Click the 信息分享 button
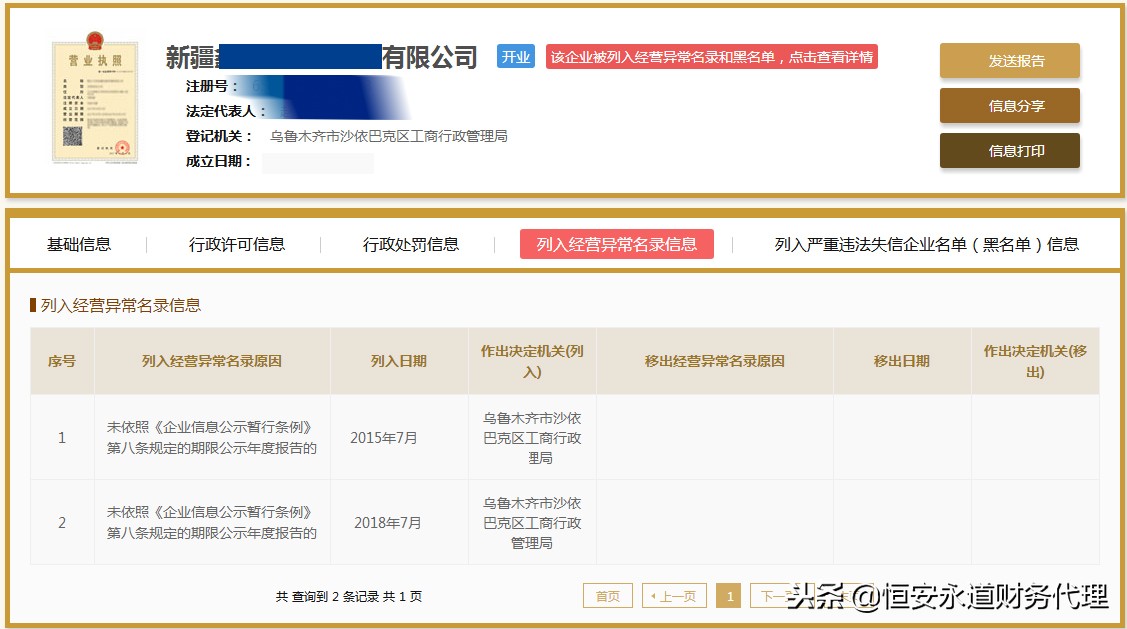 pos(1009,106)
